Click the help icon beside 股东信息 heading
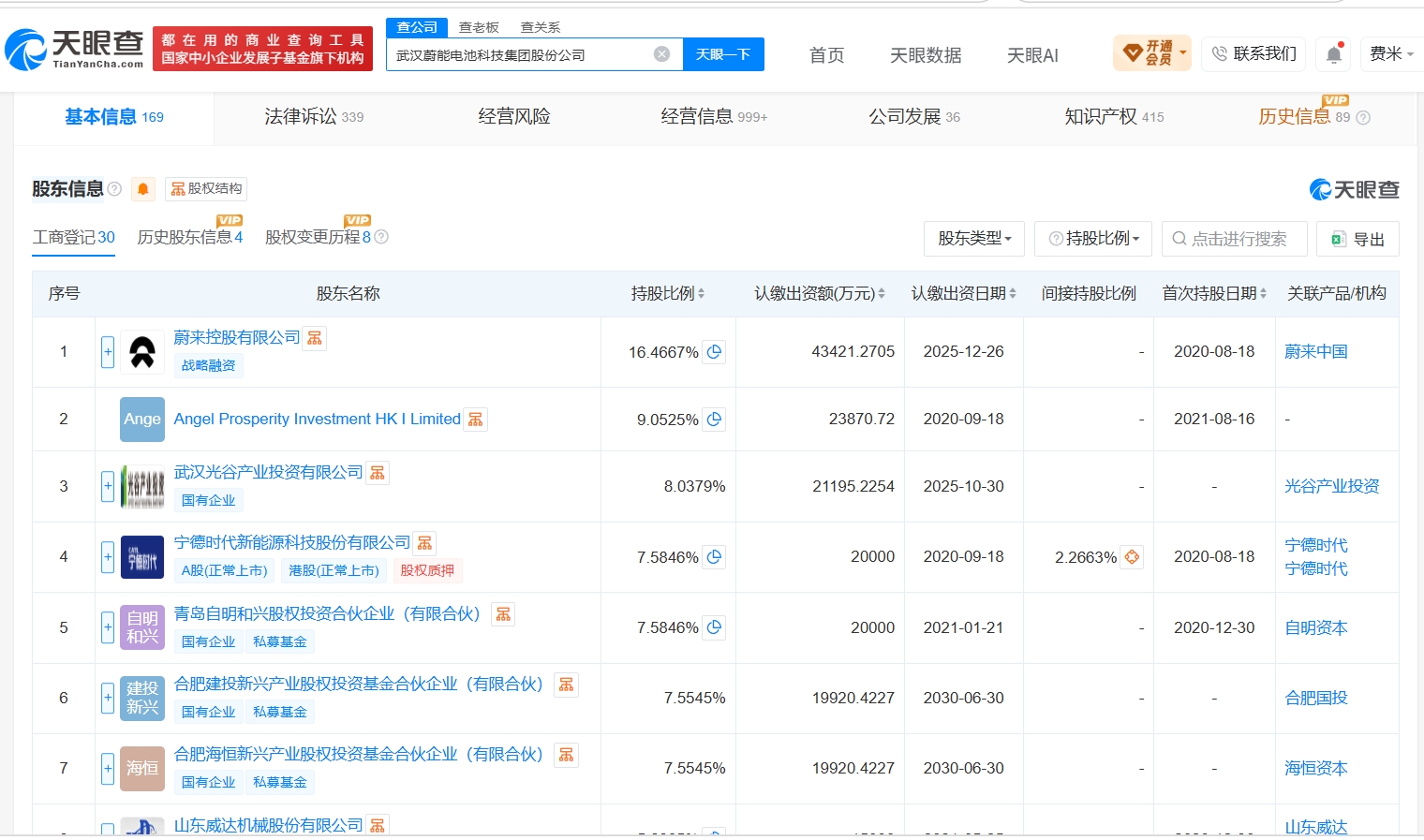Screen dimensions: 1424x840 tap(114, 189)
